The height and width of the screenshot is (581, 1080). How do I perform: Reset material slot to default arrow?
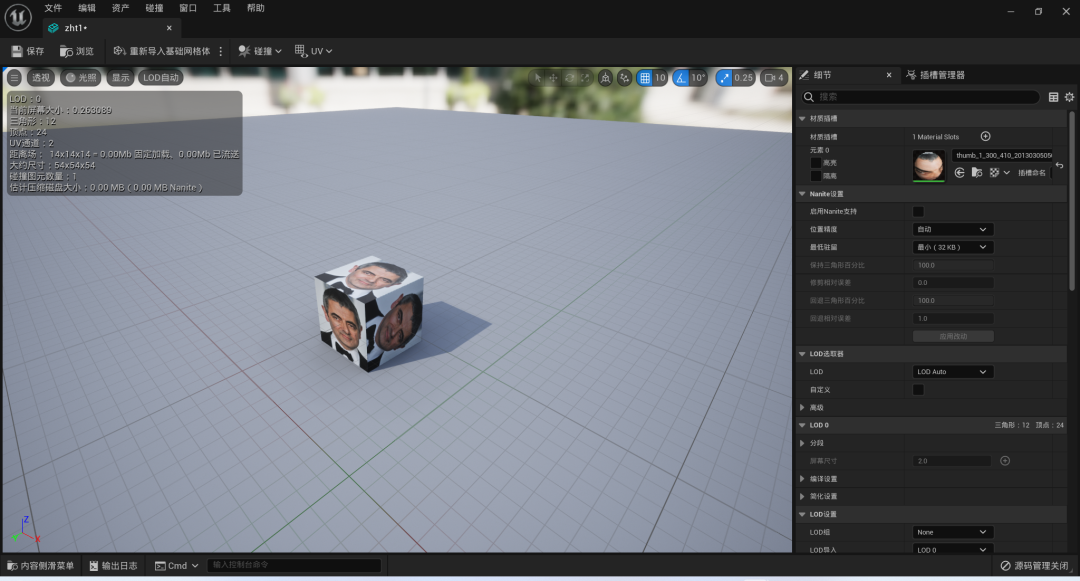[x=1059, y=165]
